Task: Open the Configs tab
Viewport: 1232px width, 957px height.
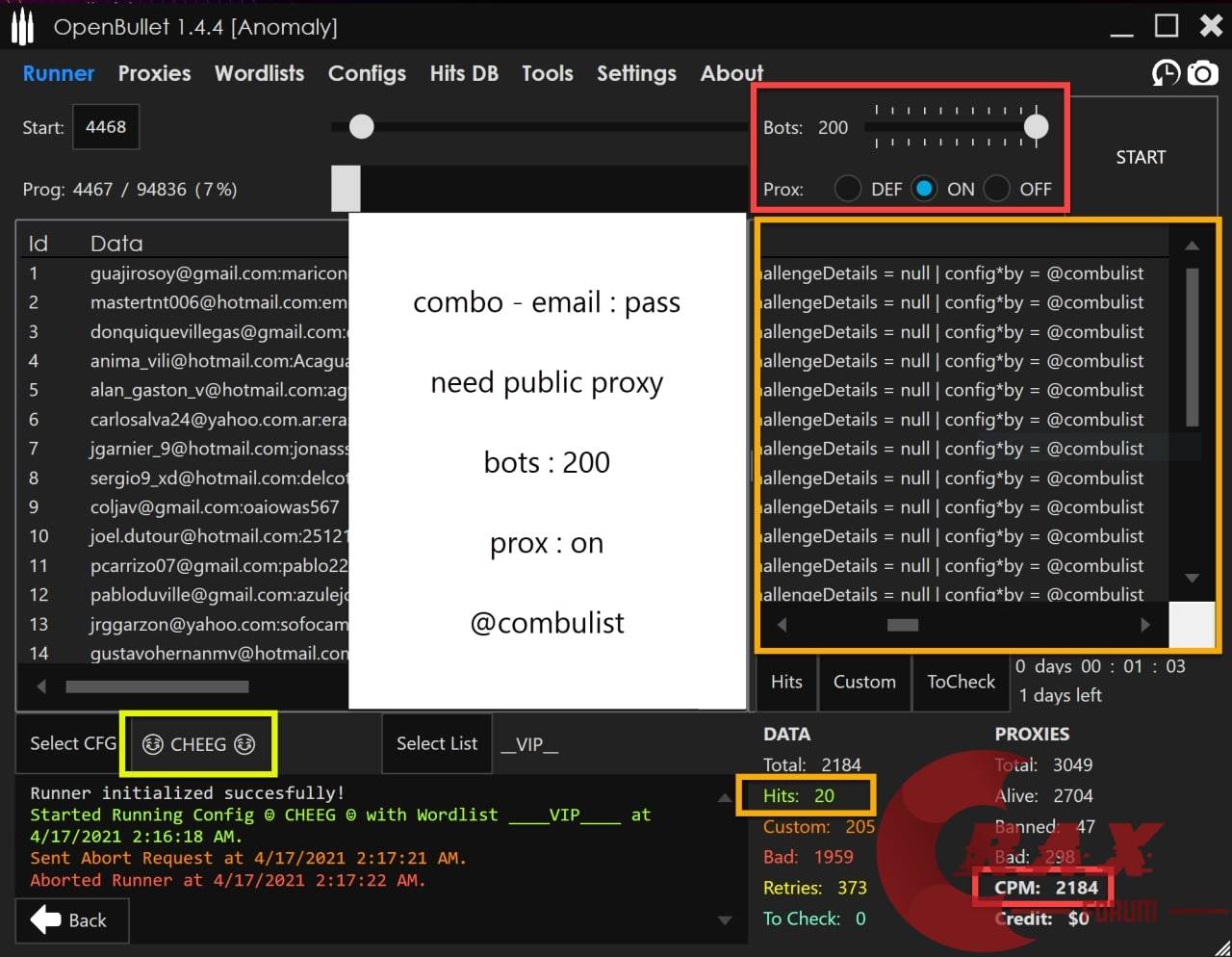Action: pos(367,74)
